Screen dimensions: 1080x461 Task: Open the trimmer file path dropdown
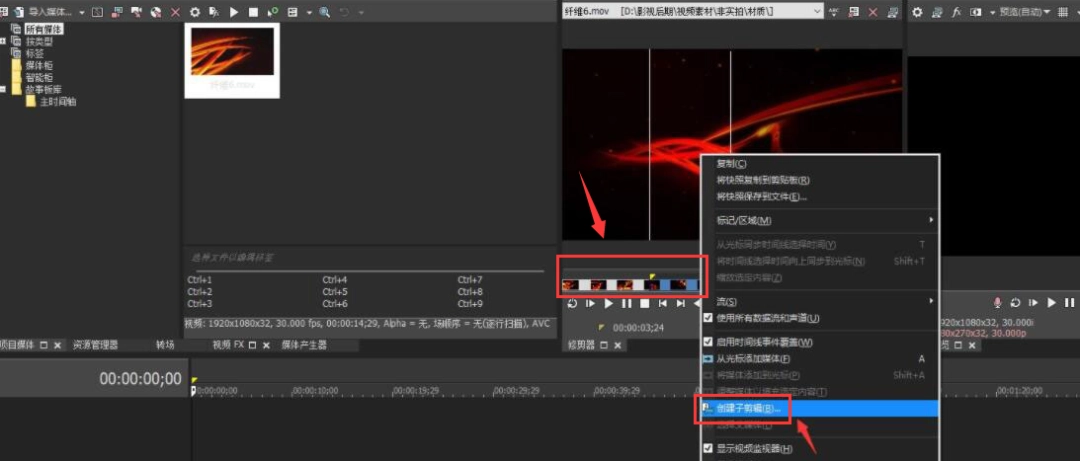point(817,12)
